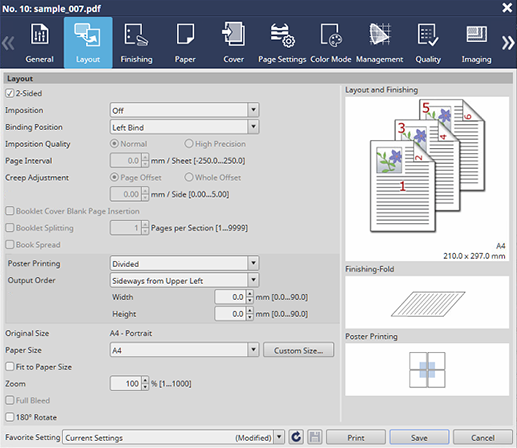The width and height of the screenshot is (517, 448).
Task: Open the Cover settings icon
Action: pyautogui.click(x=233, y=34)
